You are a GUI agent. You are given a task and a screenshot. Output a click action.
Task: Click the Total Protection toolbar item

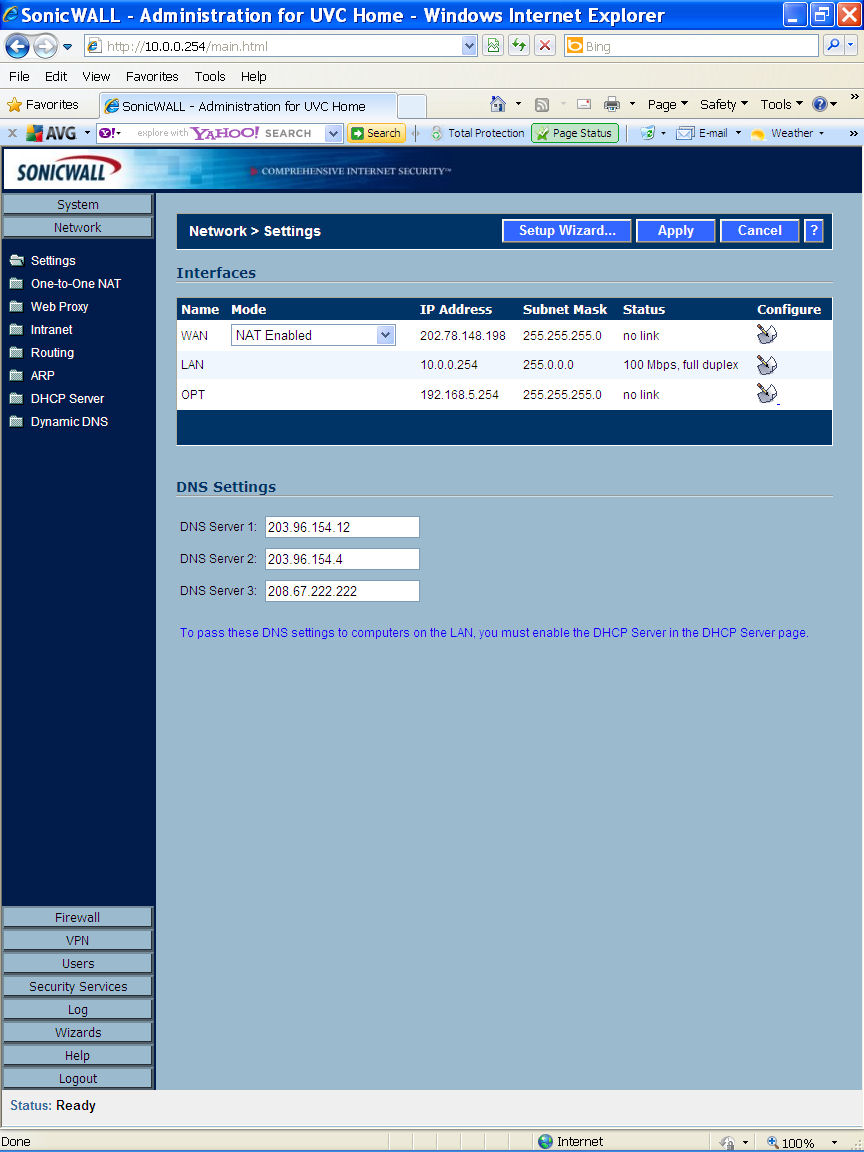click(x=478, y=133)
